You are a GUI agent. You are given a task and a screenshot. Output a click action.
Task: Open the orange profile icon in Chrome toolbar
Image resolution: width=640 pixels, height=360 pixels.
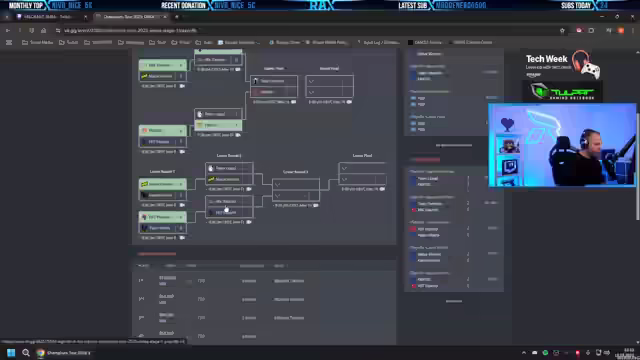pyautogui.click(x=621, y=31)
